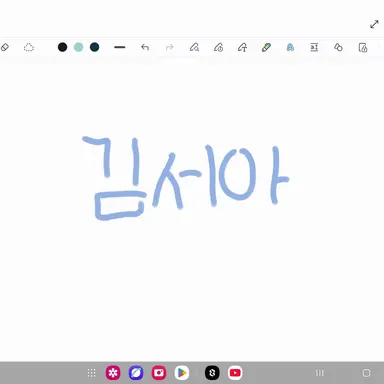Open the Gallery flower app
Screen dimensions: 384x384
[113, 373]
